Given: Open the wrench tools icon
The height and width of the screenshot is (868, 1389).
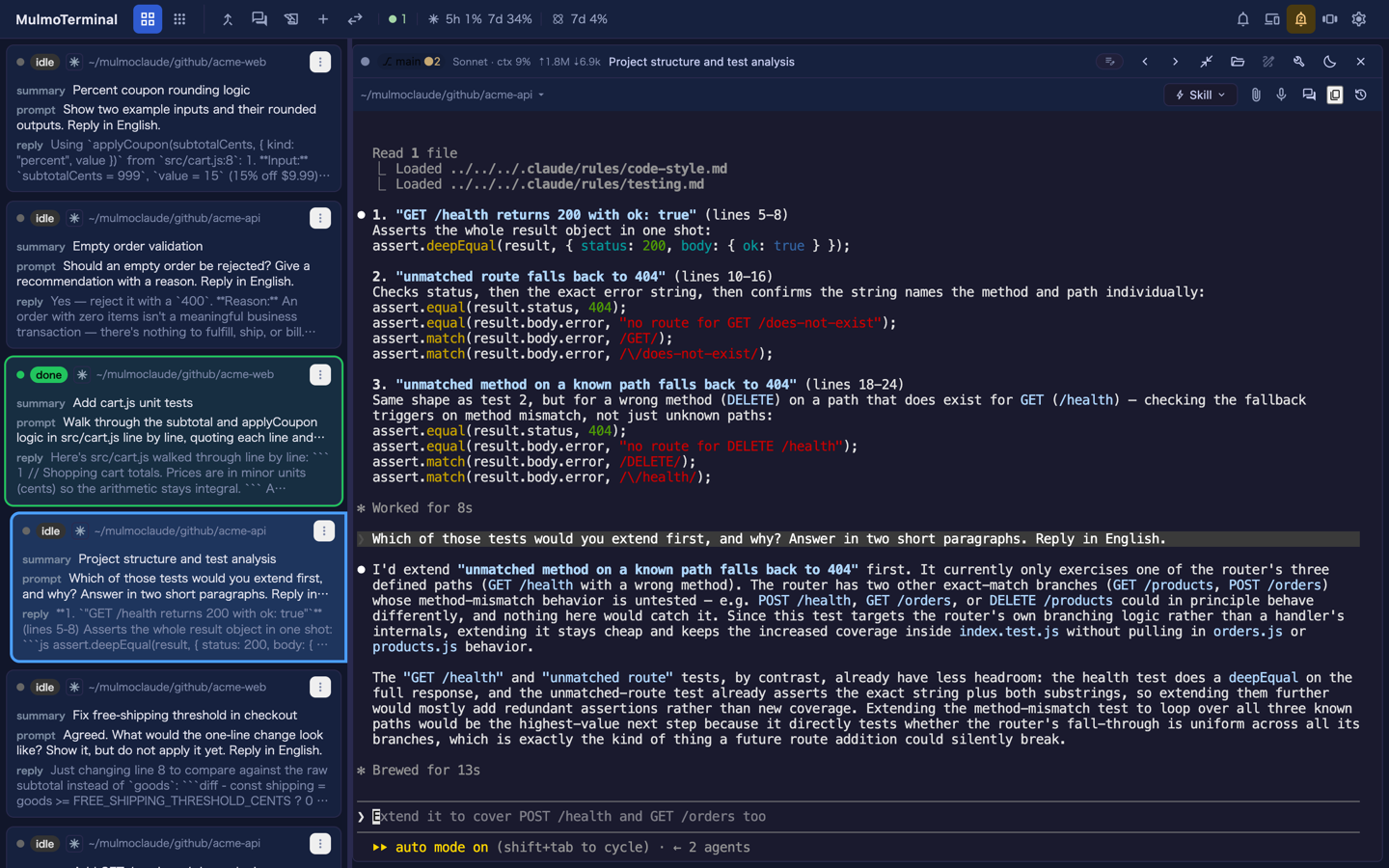Looking at the screenshot, I should [1299, 62].
